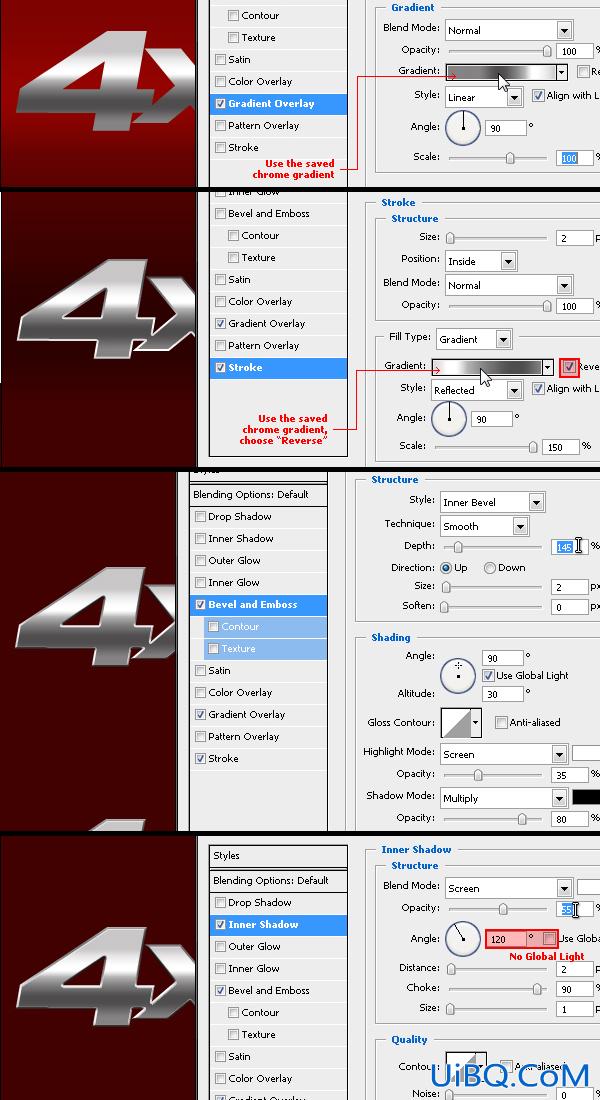Open the Inner Shadow Blend Mode dropdown showing Screen
The width and height of the screenshot is (600, 1100).
tap(509, 888)
